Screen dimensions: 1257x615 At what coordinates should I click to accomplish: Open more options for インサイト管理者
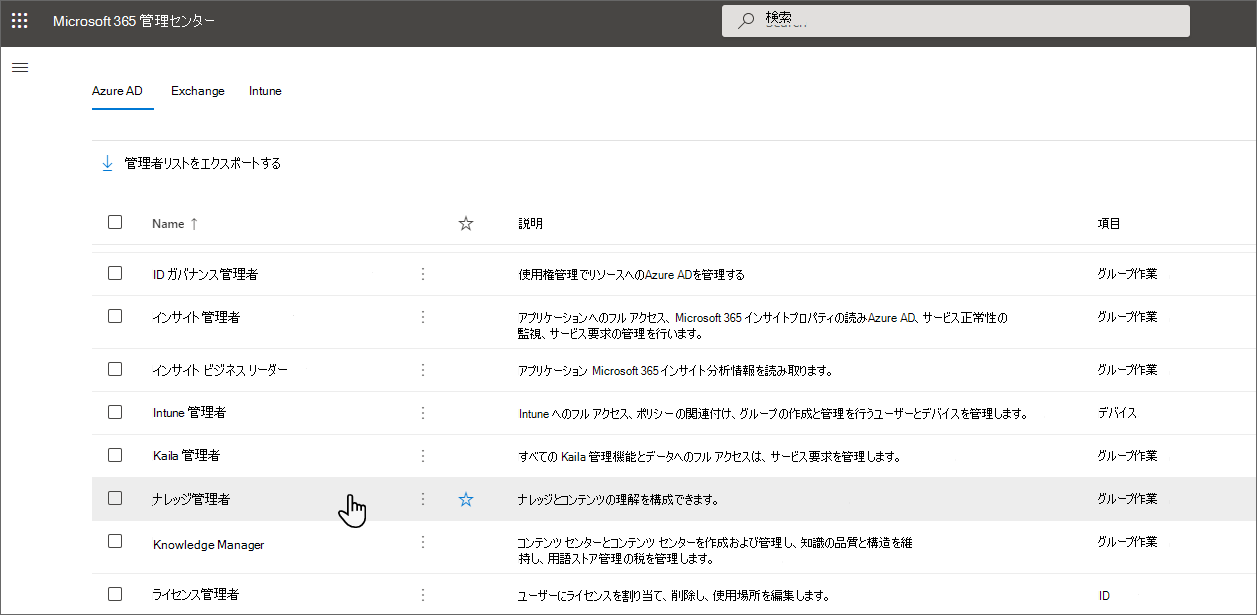422,315
